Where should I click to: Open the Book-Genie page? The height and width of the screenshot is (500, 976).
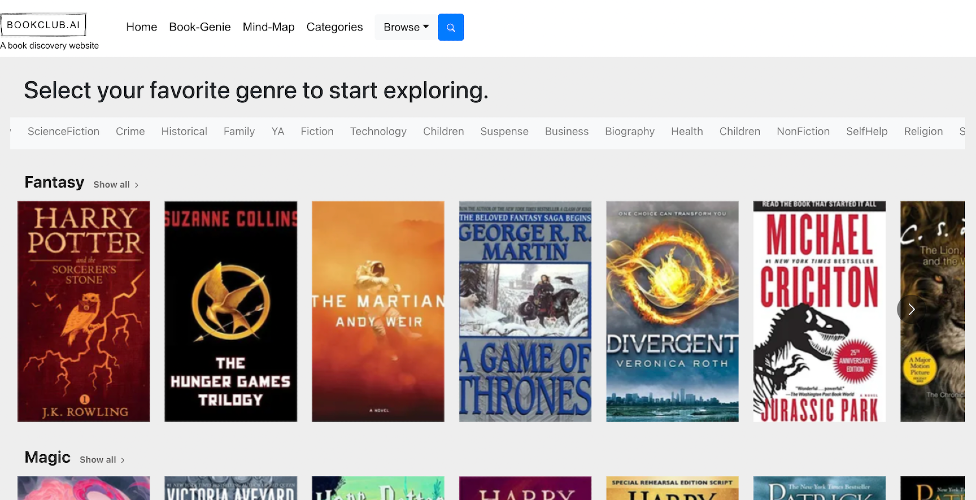200,27
